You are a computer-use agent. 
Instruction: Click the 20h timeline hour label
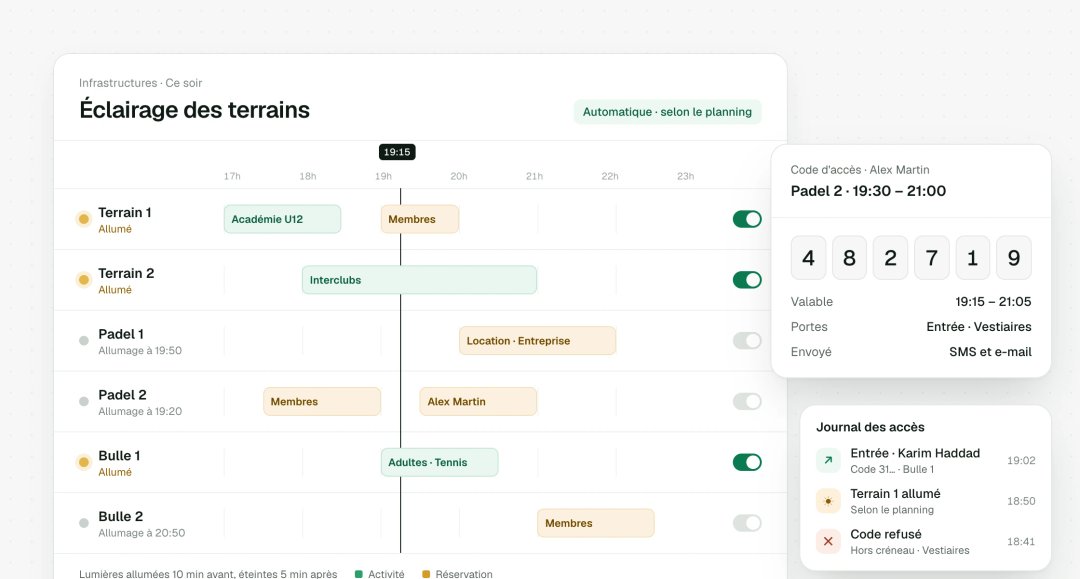point(459,176)
